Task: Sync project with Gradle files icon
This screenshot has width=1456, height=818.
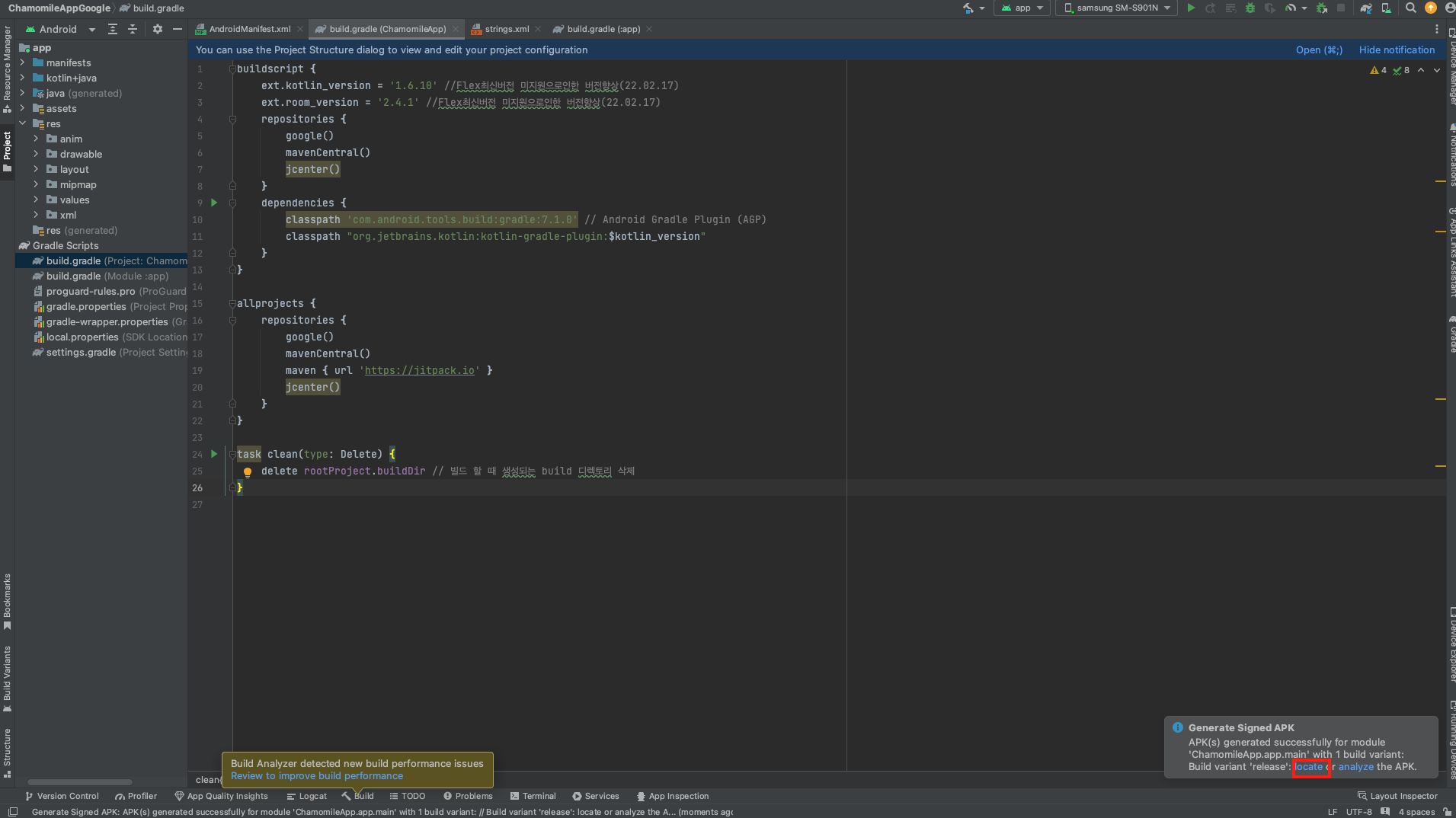Action: point(1366,8)
